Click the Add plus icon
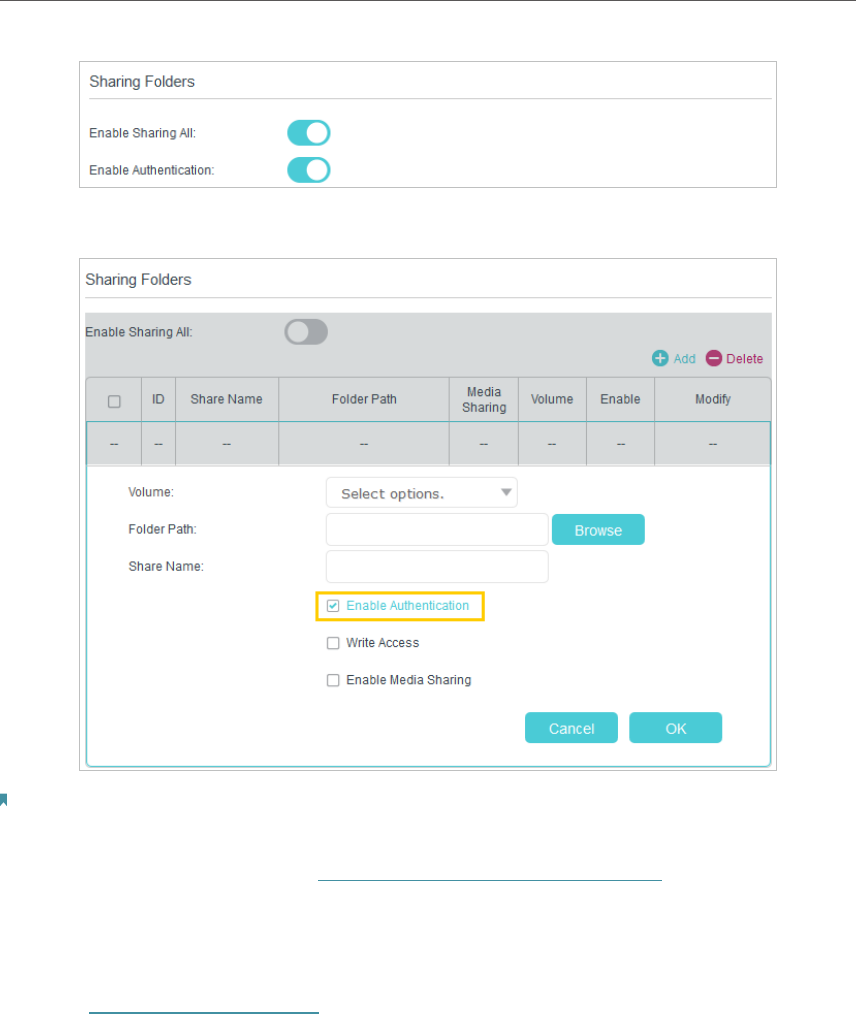The height and width of the screenshot is (1014, 856). pyautogui.click(x=660, y=358)
